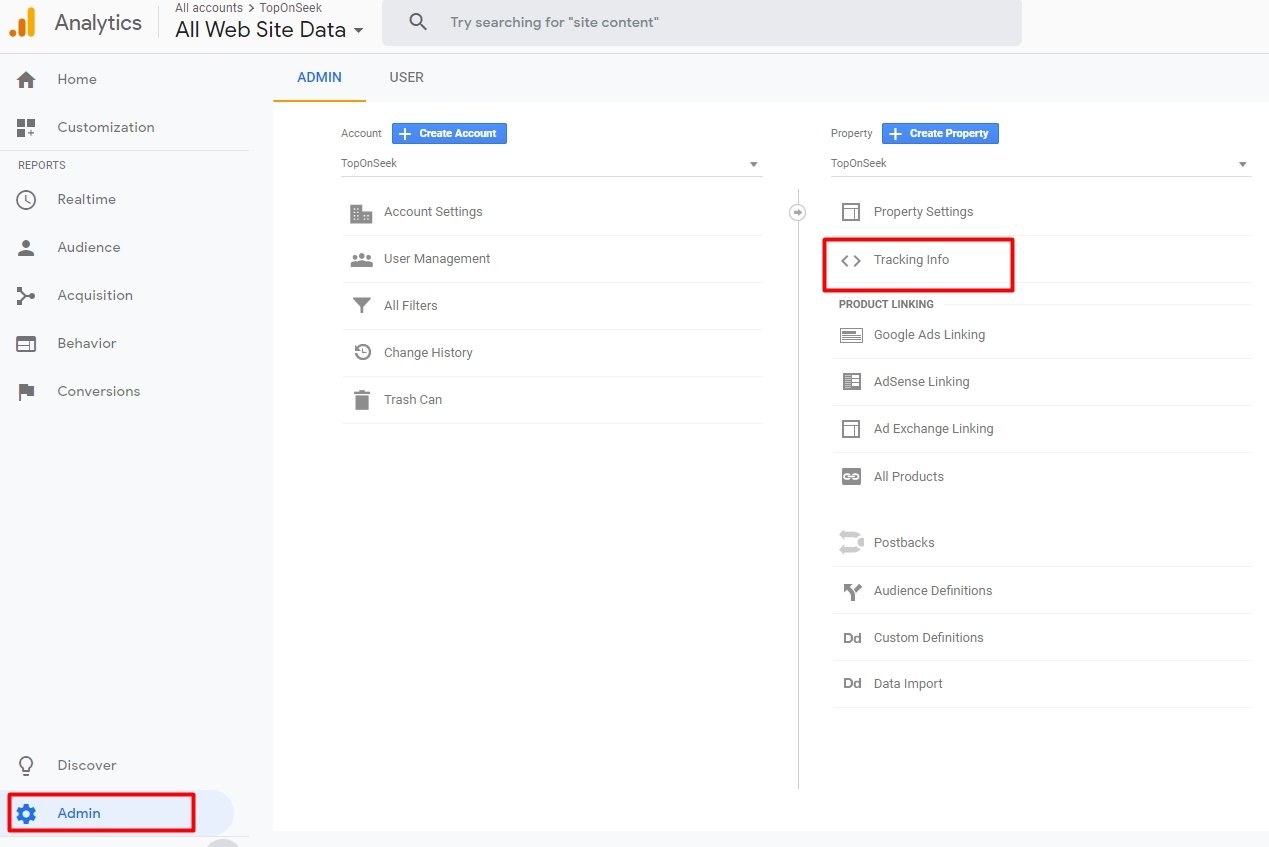Open Realtime reports in the sidebar
1269x847 pixels.
tap(86, 200)
